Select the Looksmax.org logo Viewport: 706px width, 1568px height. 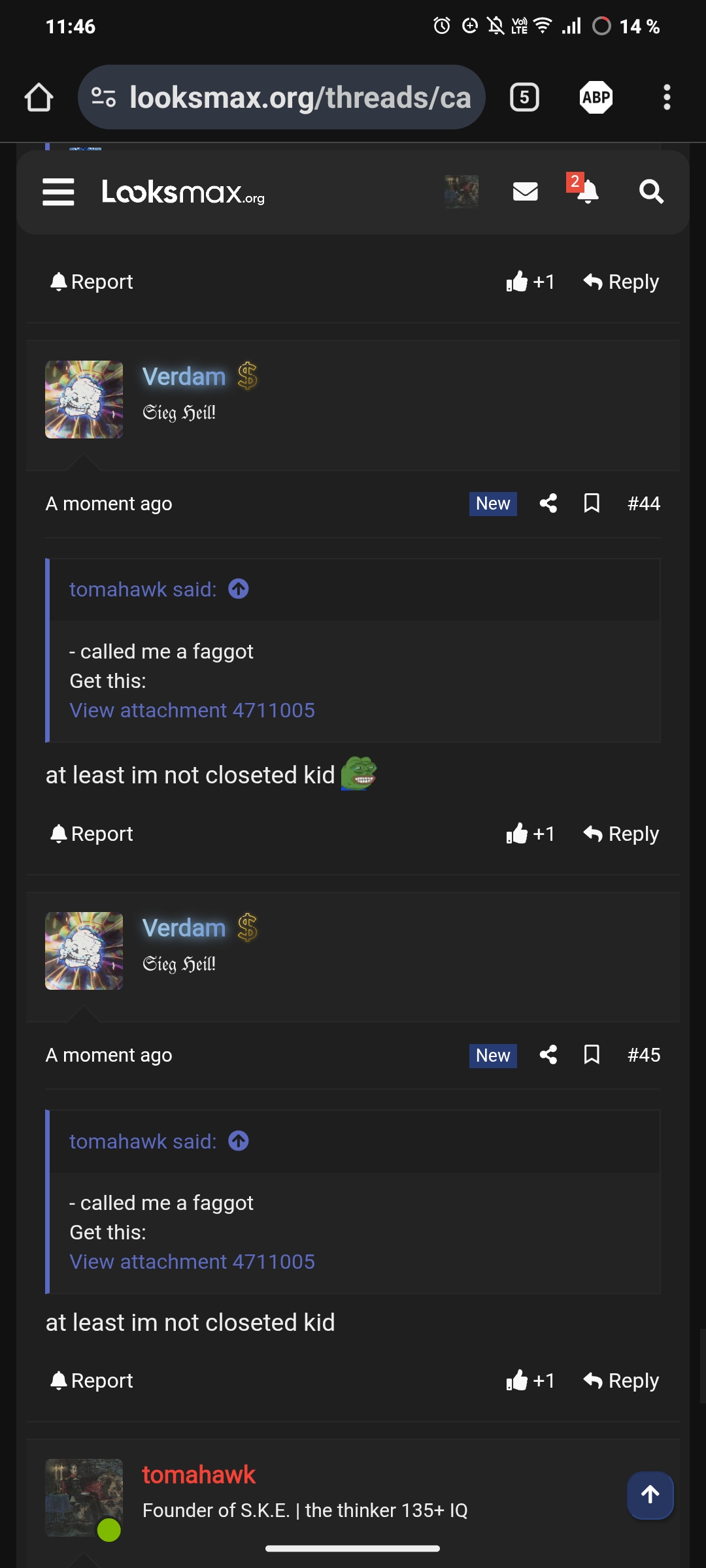182,191
